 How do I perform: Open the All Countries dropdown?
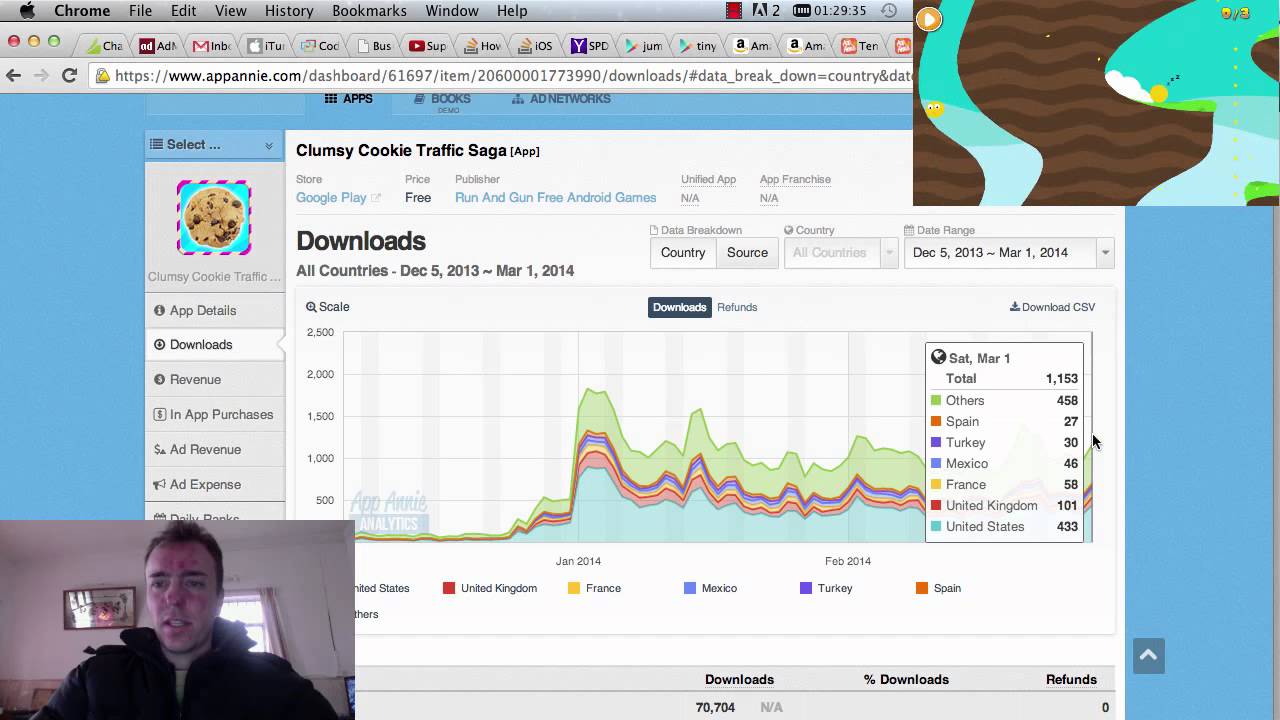[840, 253]
